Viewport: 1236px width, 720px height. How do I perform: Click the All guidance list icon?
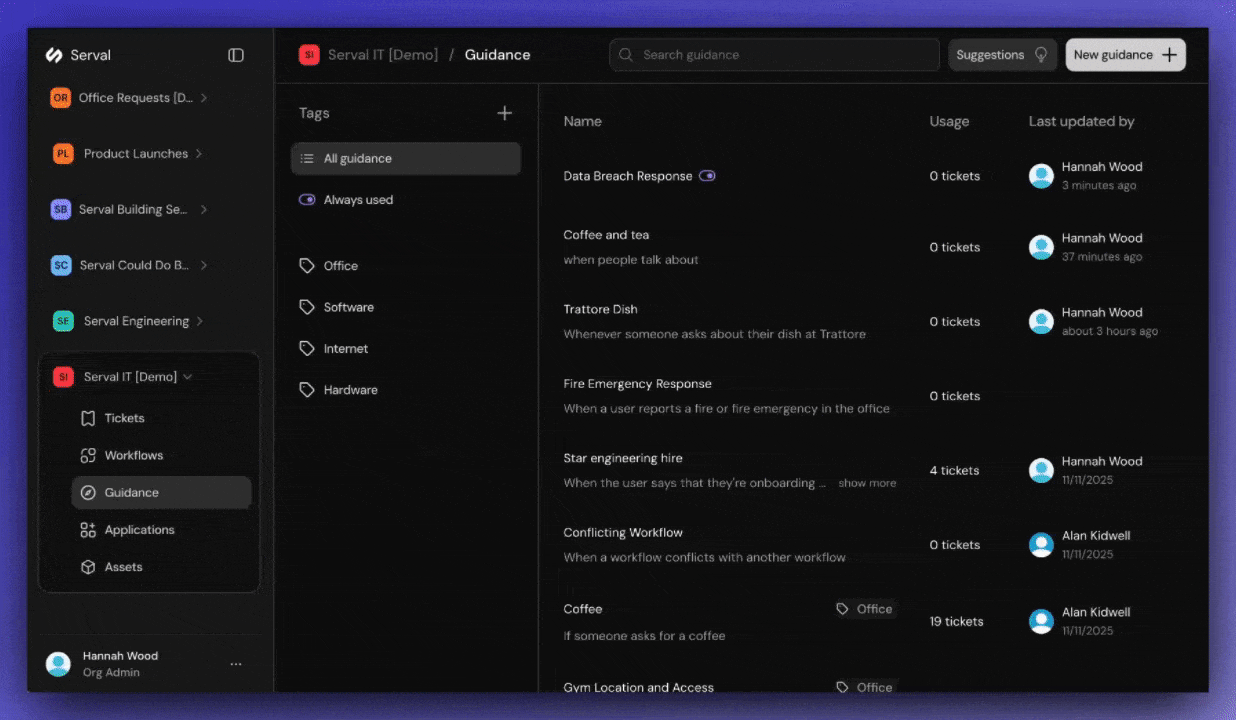pyautogui.click(x=307, y=159)
